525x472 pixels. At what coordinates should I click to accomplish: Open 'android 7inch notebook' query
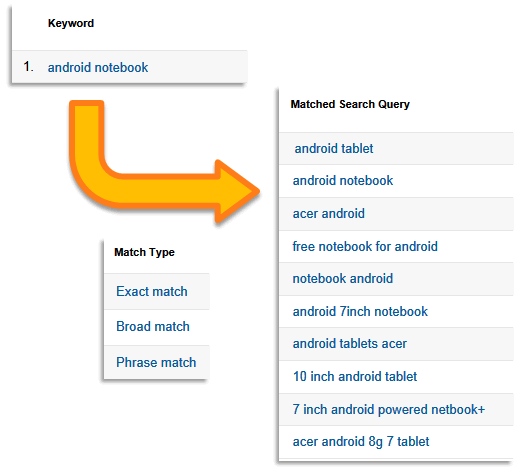pyautogui.click(x=360, y=311)
